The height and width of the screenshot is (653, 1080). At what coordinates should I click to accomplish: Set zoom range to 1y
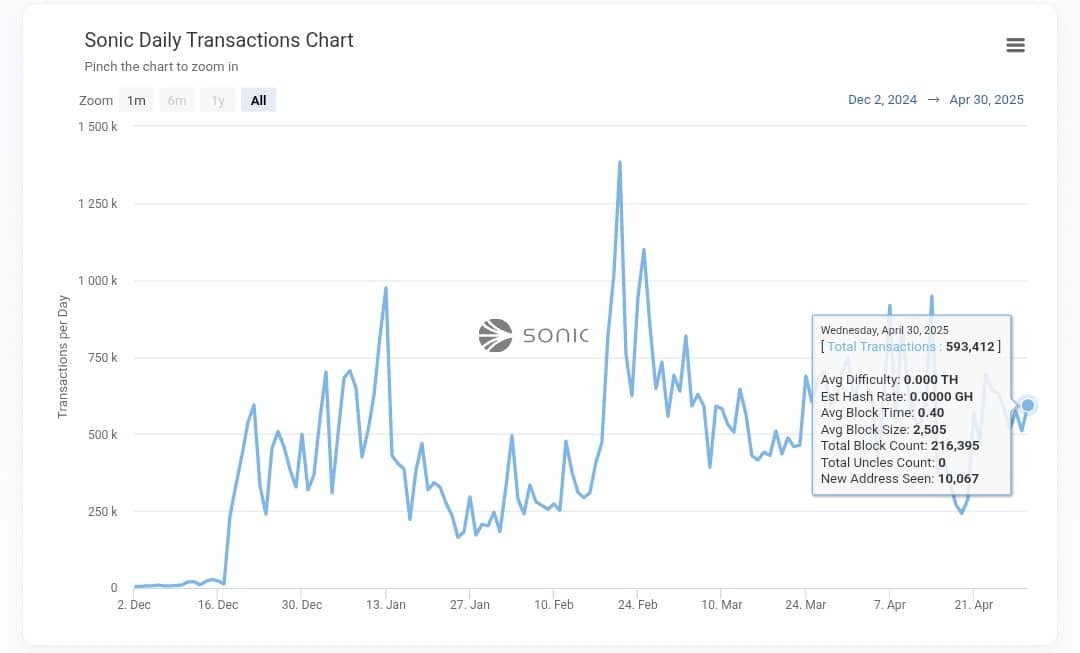[218, 100]
